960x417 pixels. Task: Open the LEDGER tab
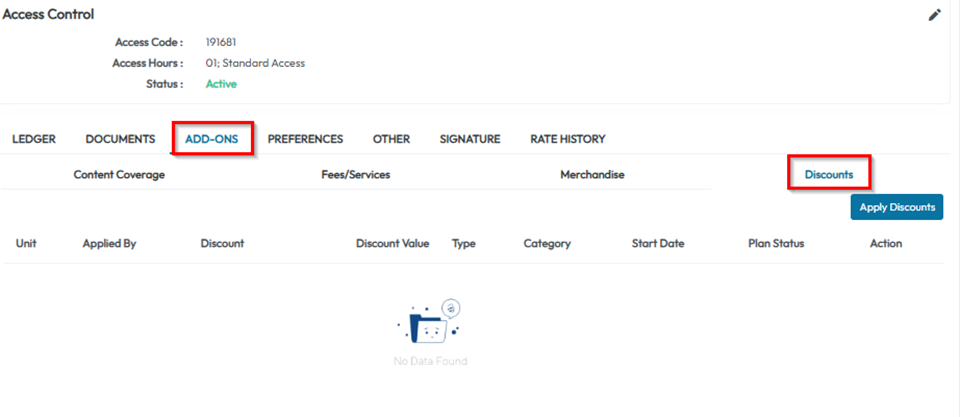point(34,139)
